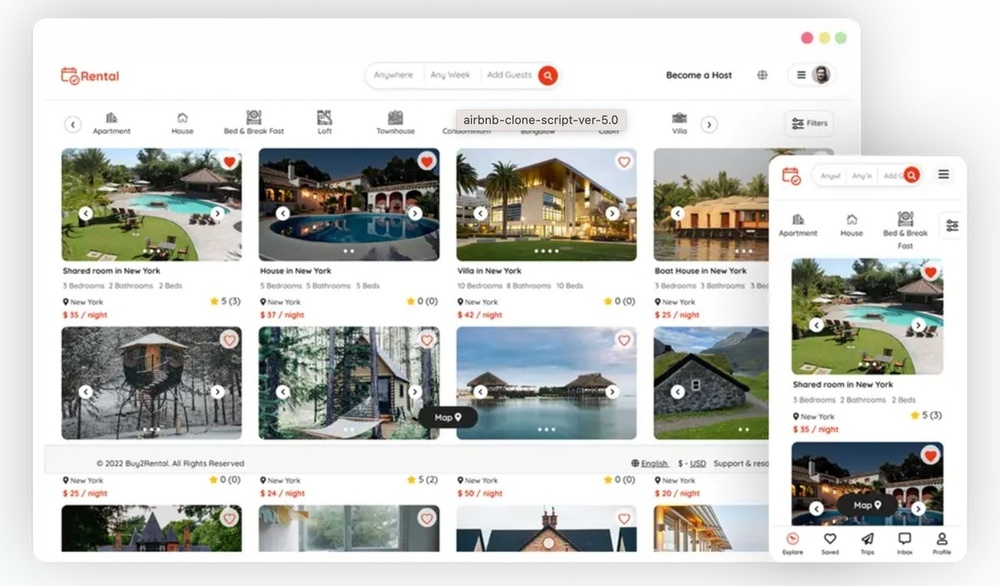
Task: Show next photo of Villa in New York
Action: [612, 213]
